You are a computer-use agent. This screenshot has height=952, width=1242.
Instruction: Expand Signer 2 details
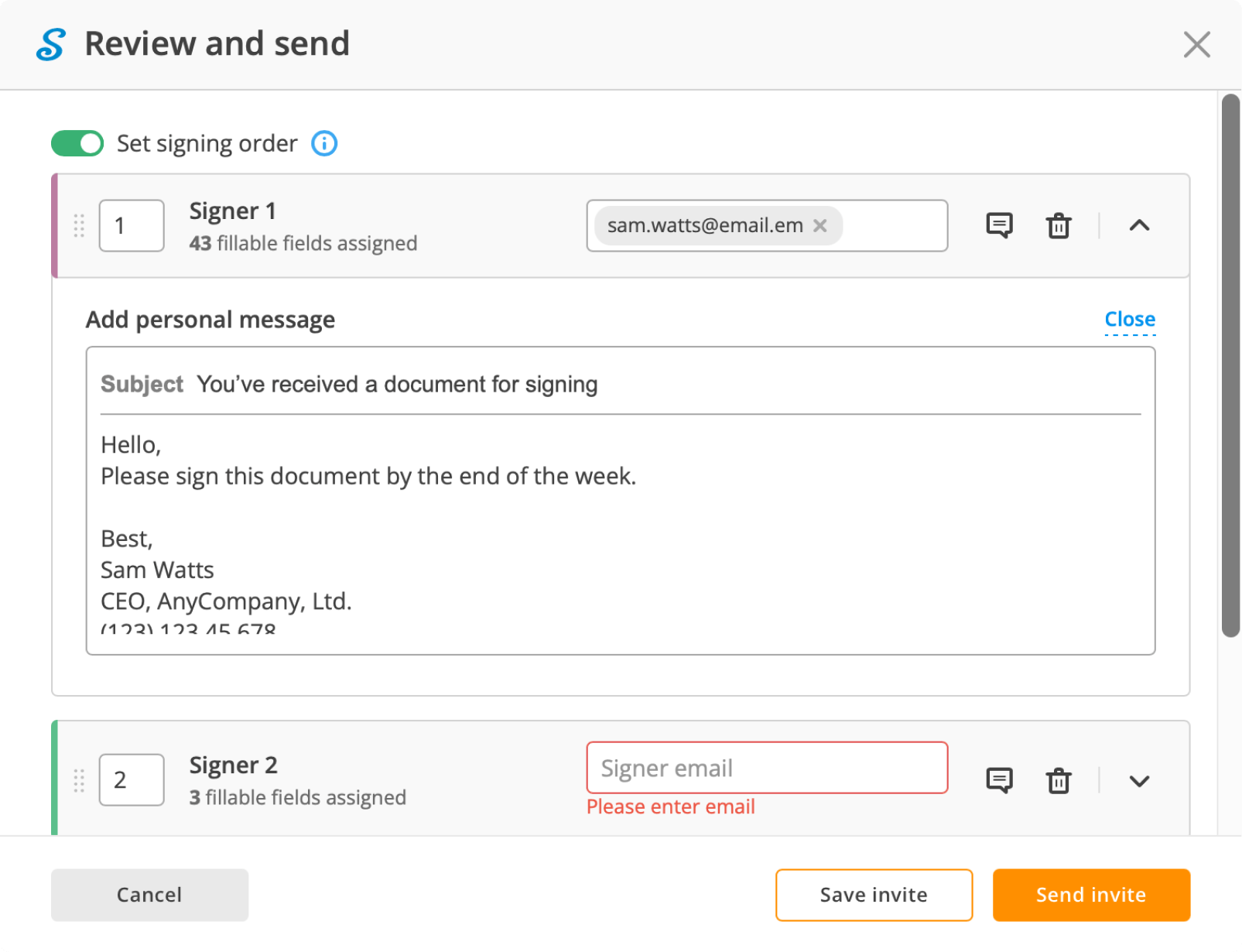tap(1139, 781)
